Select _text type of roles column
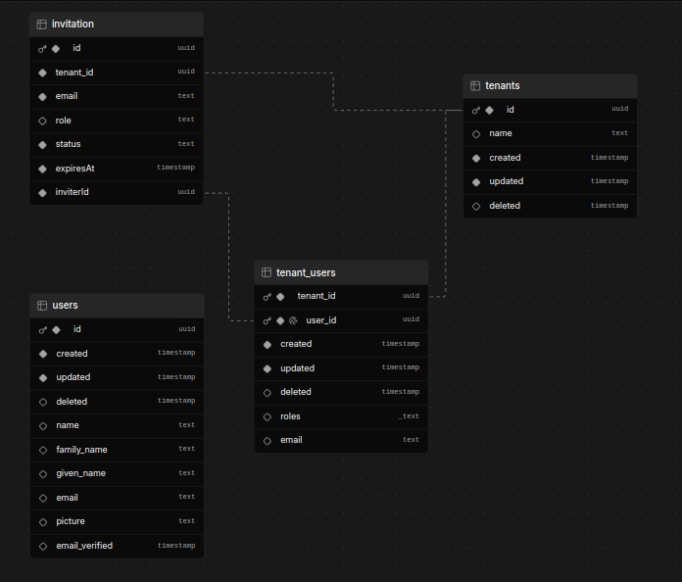Image resolution: width=682 pixels, height=582 pixels. (x=408, y=416)
